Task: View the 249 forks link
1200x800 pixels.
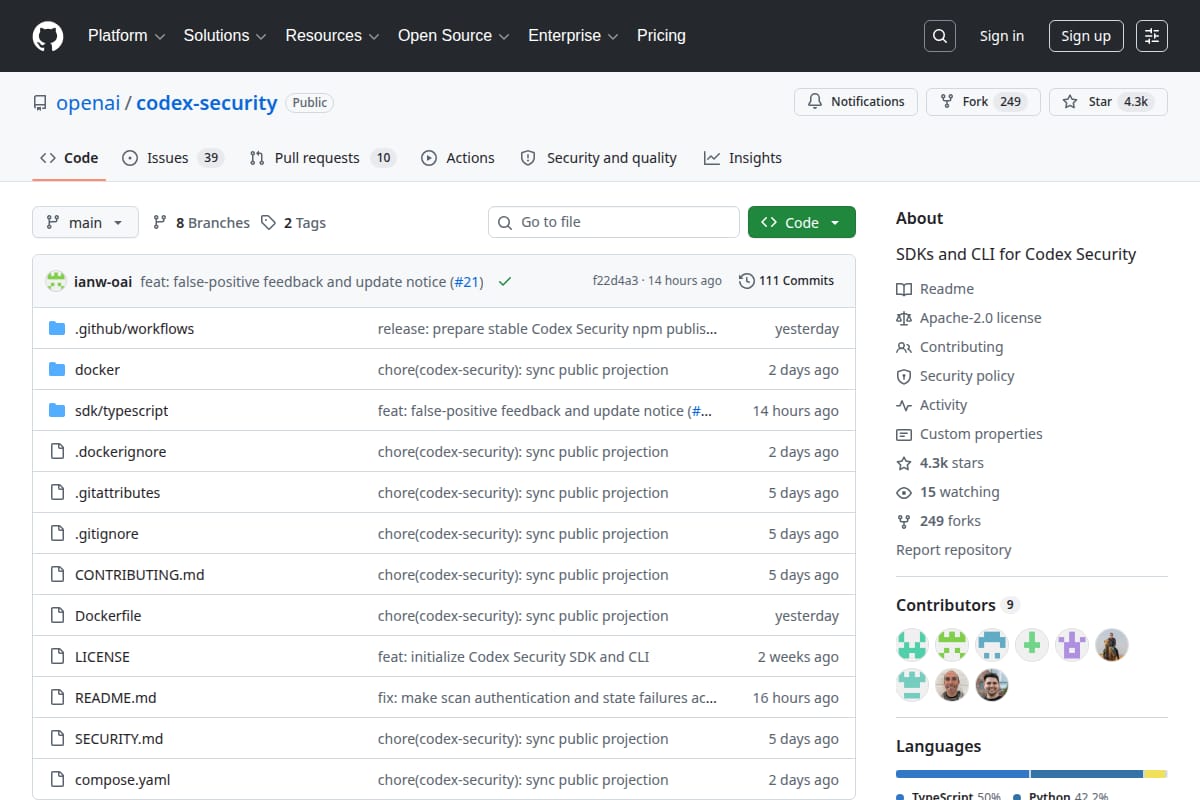Action: [938, 521]
